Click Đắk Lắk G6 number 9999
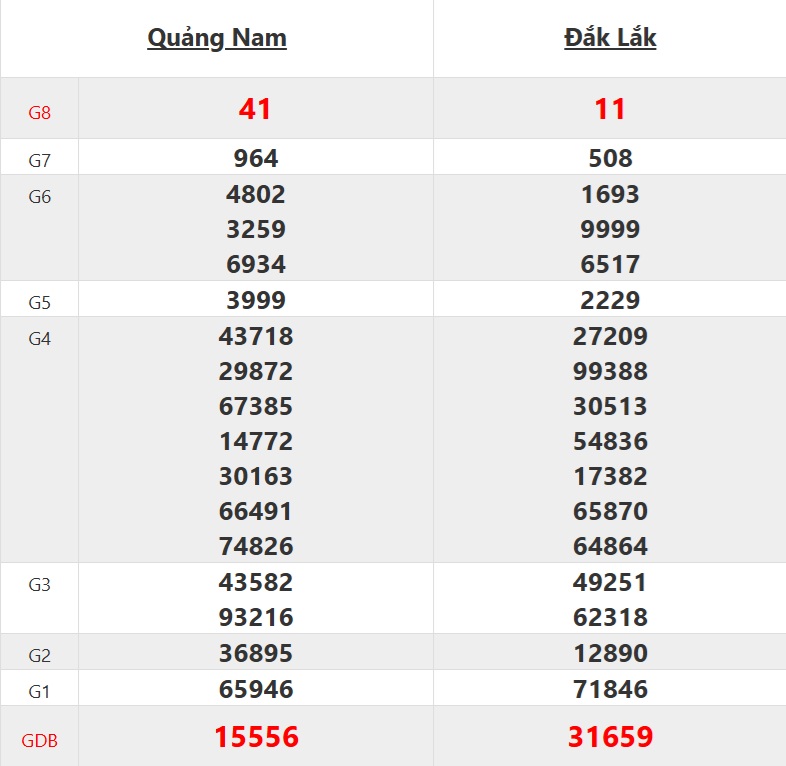The width and height of the screenshot is (786, 766). [x=610, y=229]
